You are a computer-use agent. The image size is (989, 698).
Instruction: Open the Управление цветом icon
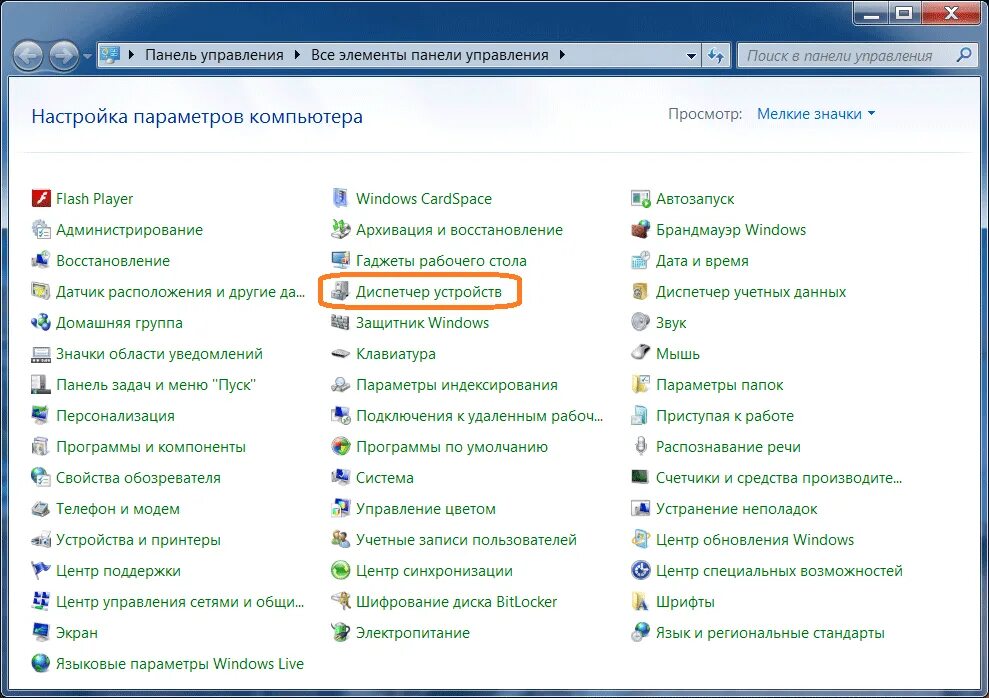pyautogui.click(x=341, y=508)
